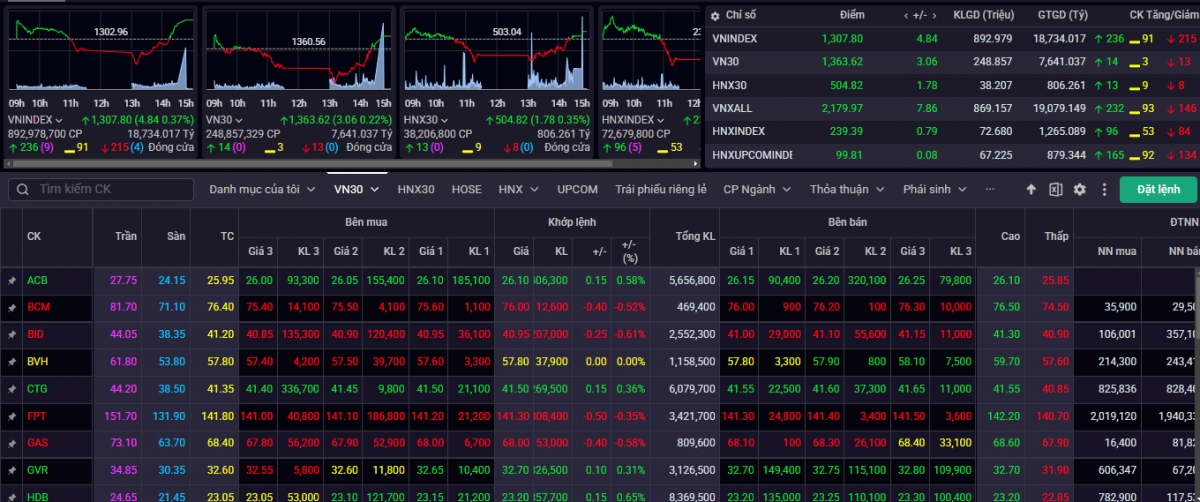Open the horizontal ellipsis for more tabs

coord(990,189)
